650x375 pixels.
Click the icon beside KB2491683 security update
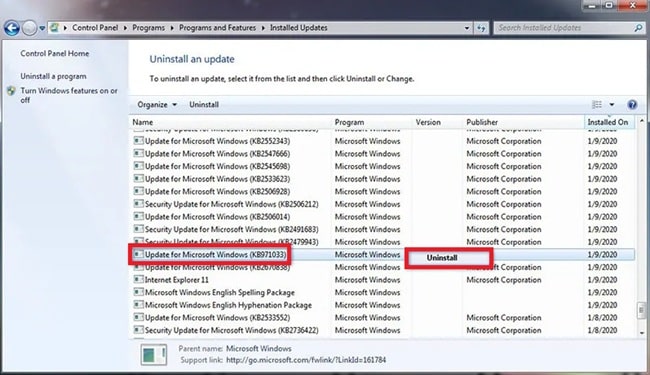coord(138,229)
